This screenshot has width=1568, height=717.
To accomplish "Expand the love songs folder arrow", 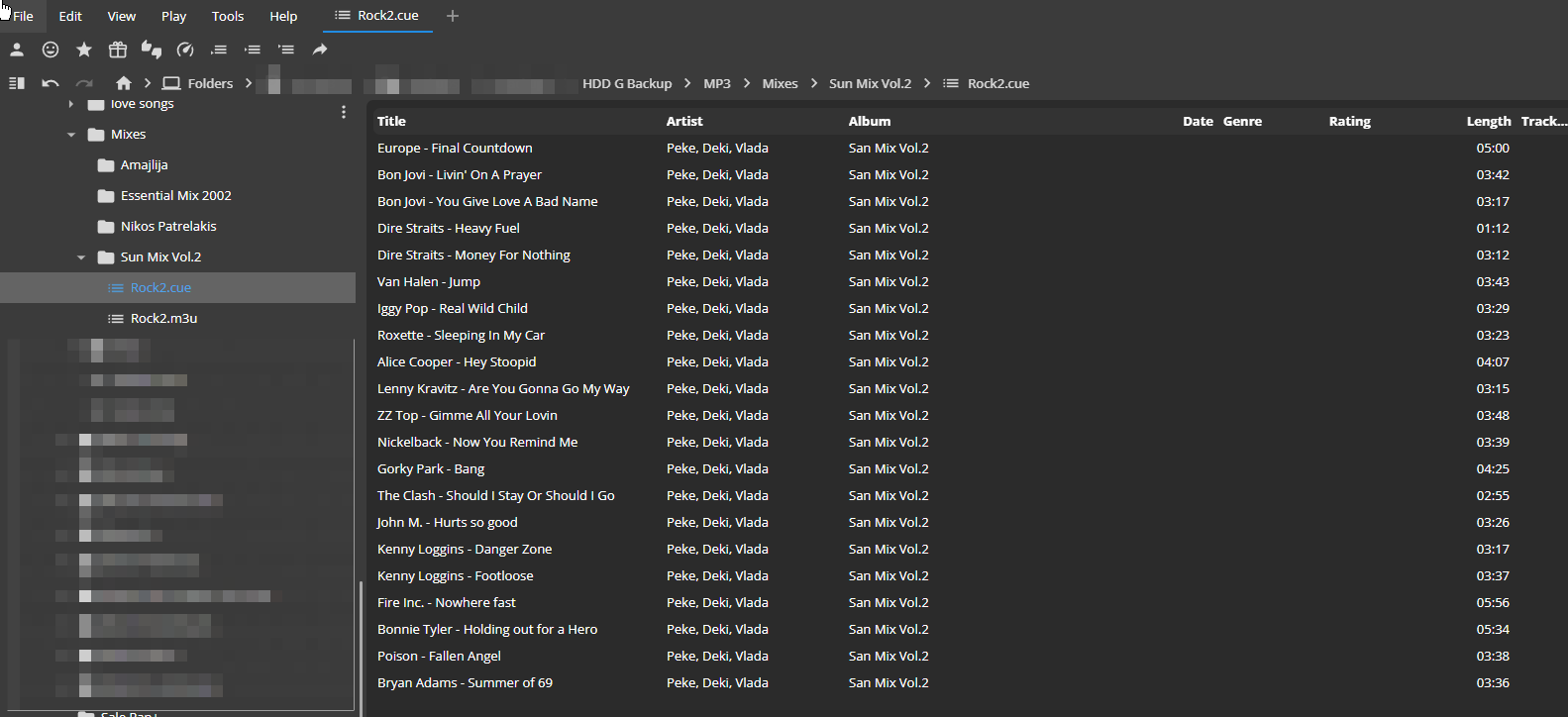I will point(71,104).
